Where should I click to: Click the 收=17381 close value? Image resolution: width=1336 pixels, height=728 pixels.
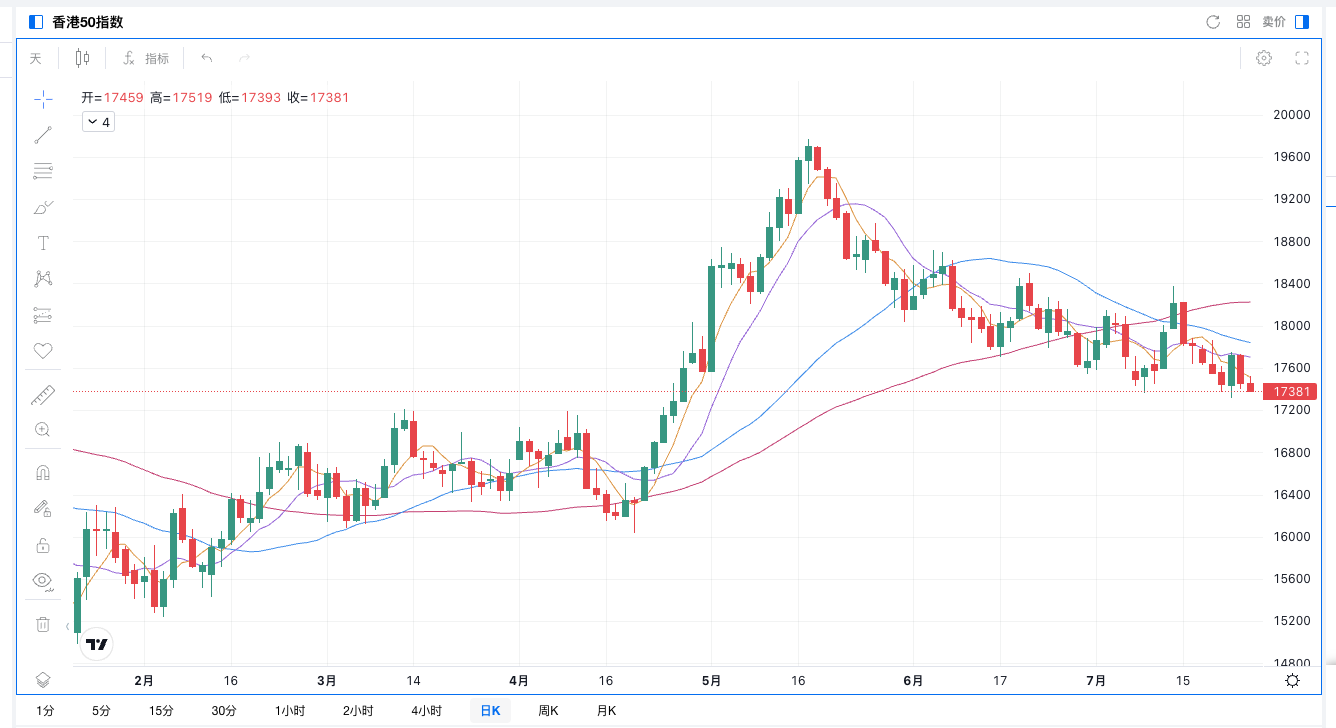[318, 97]
